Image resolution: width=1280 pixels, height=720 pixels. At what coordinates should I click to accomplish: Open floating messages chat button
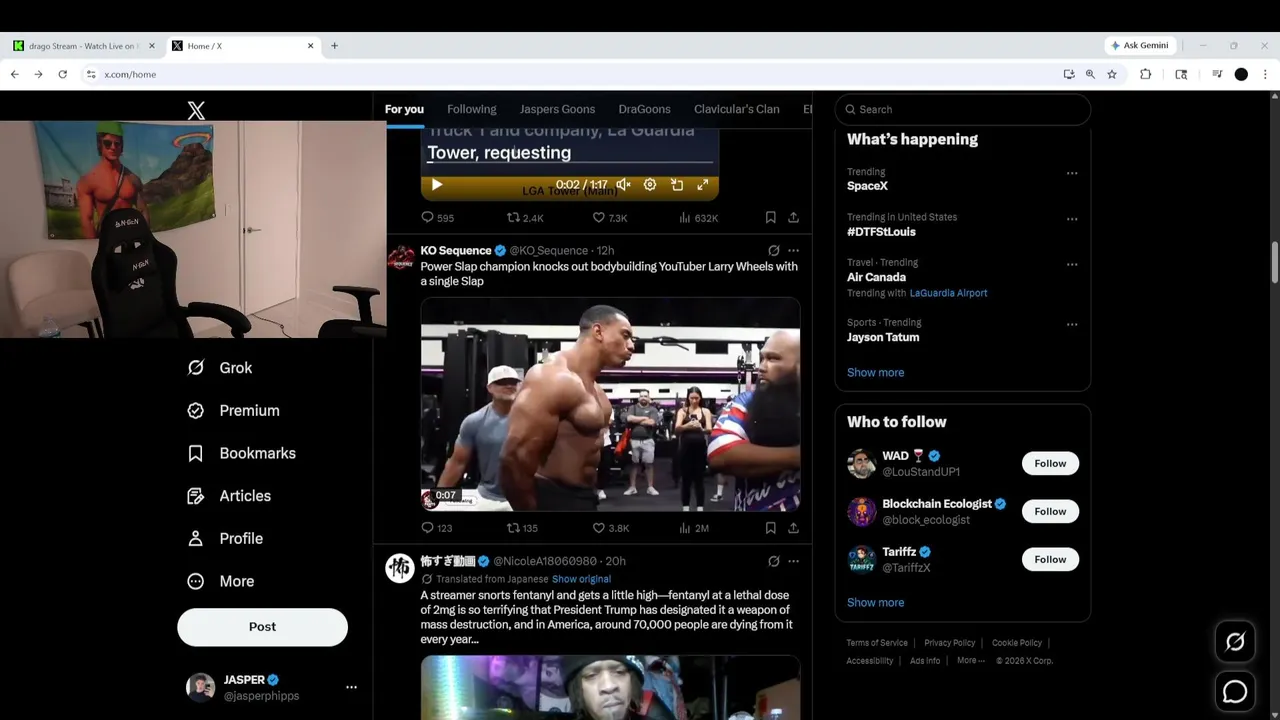pos(1235,691)
